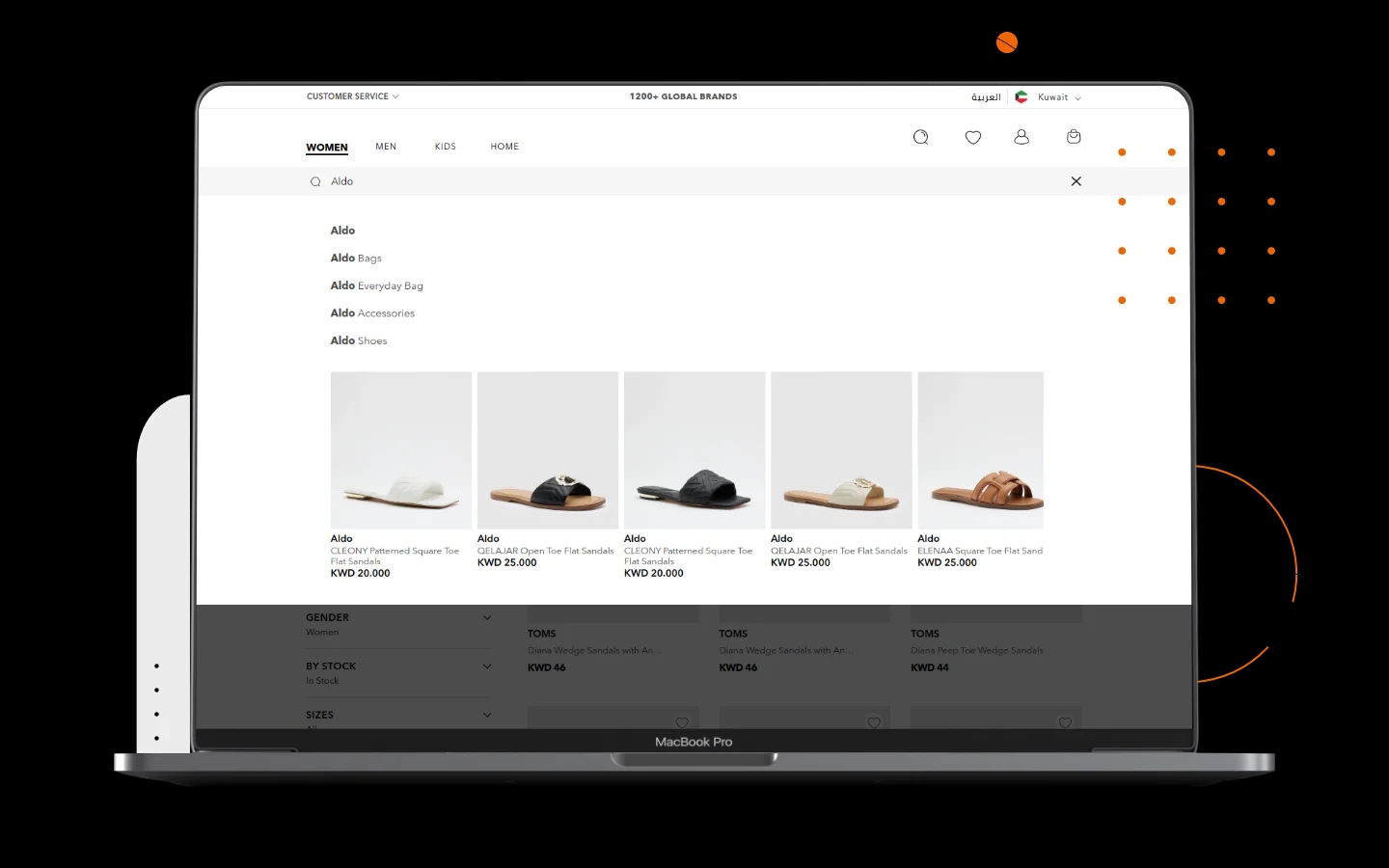Select the Aldo Shoes suggestion
The image size is (1389, 868).
359,340
